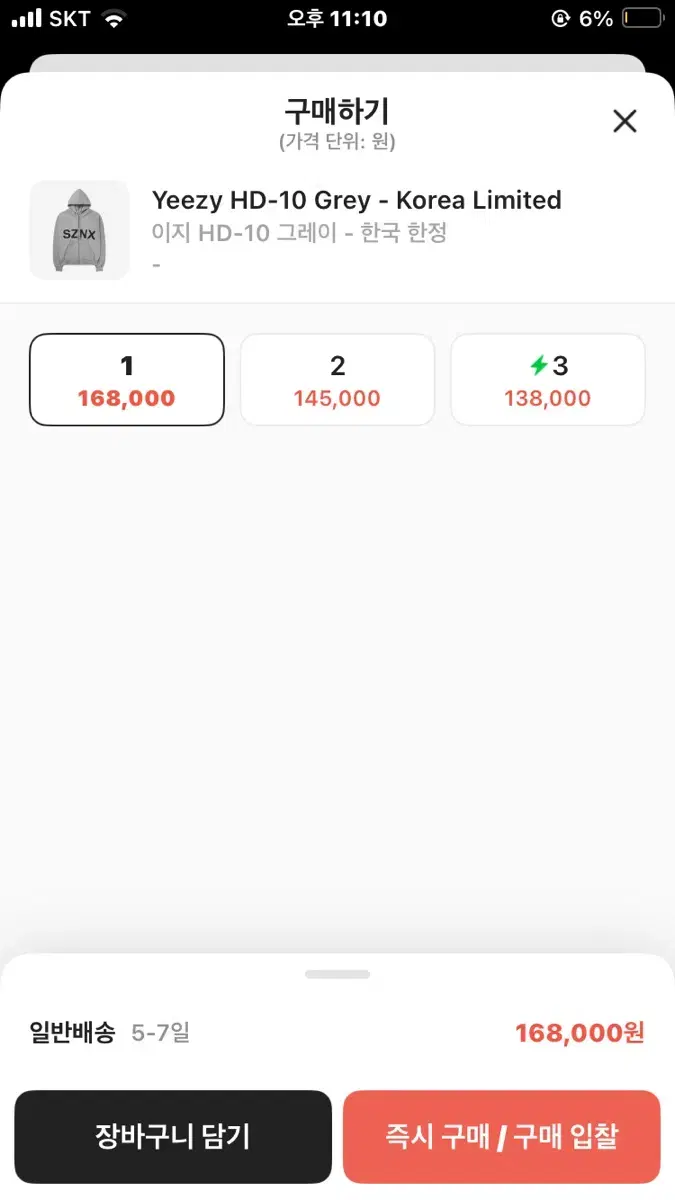Open the grey hoodie product thumbnail

click(79, 230)
